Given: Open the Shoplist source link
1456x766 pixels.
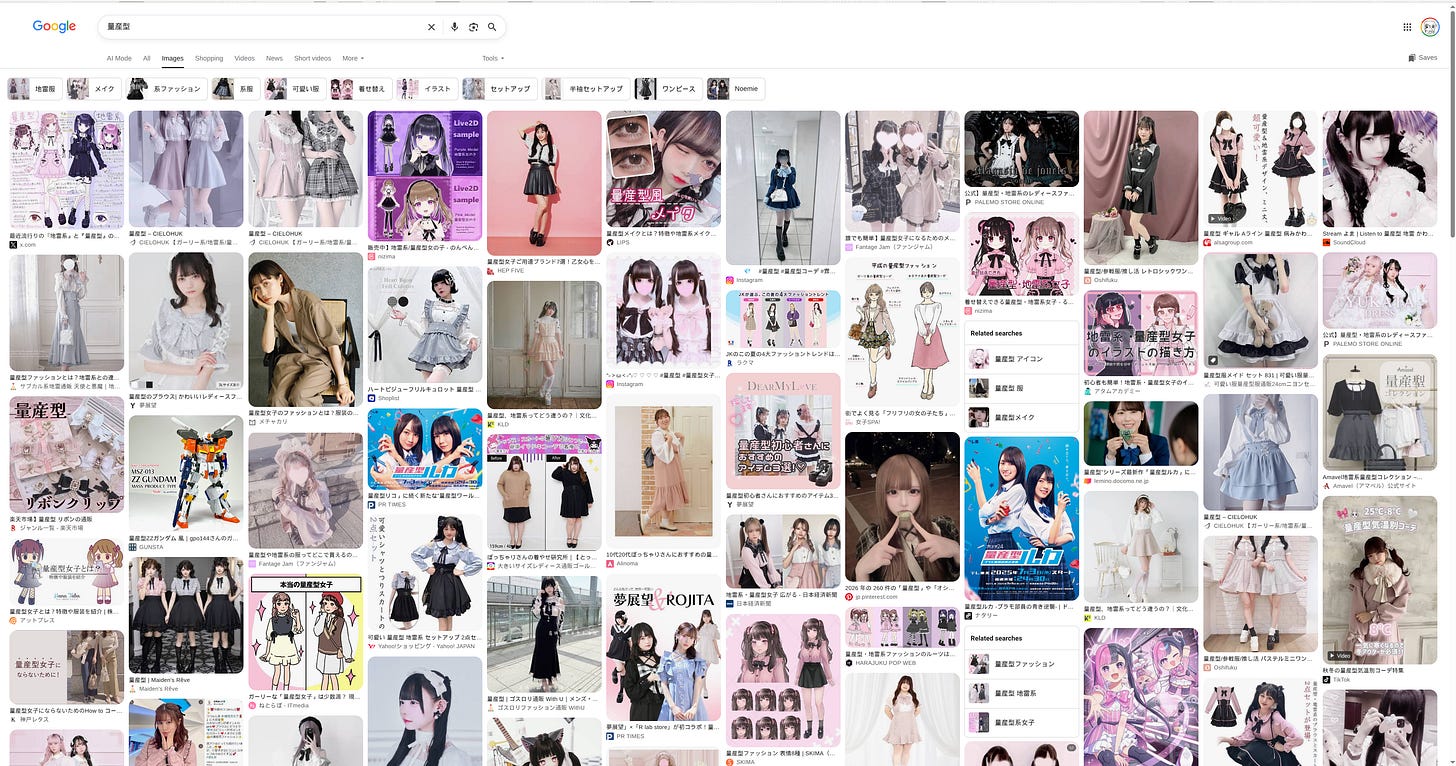Looking at the screenshot, I should coord(388,398).
